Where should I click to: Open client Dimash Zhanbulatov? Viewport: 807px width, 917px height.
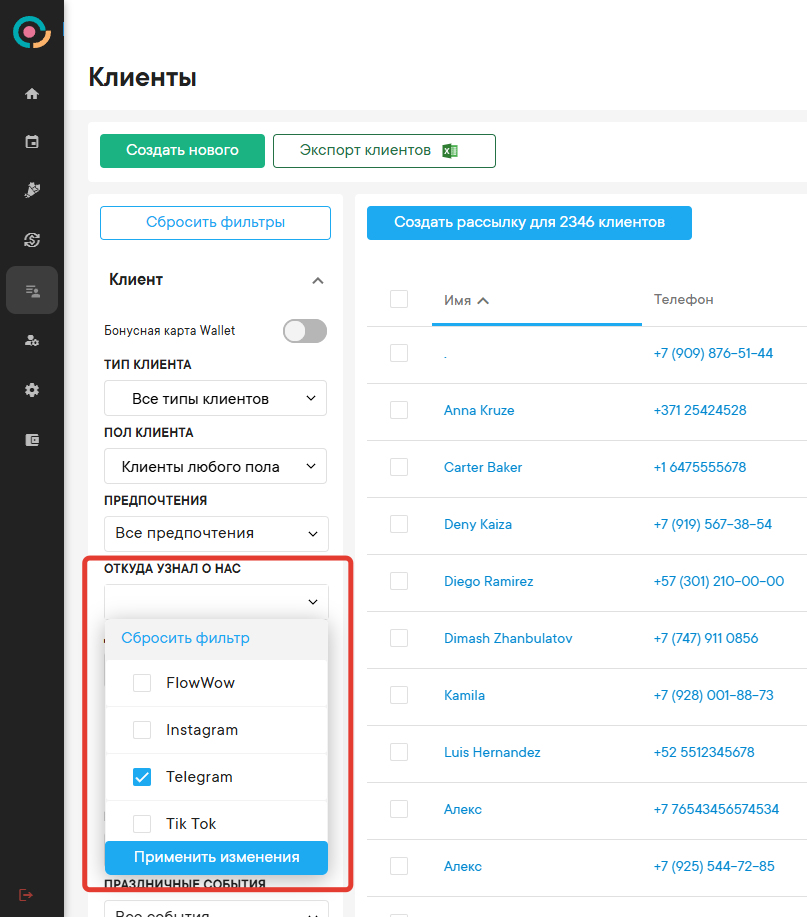pyautogui.click(x=508, y=638)
